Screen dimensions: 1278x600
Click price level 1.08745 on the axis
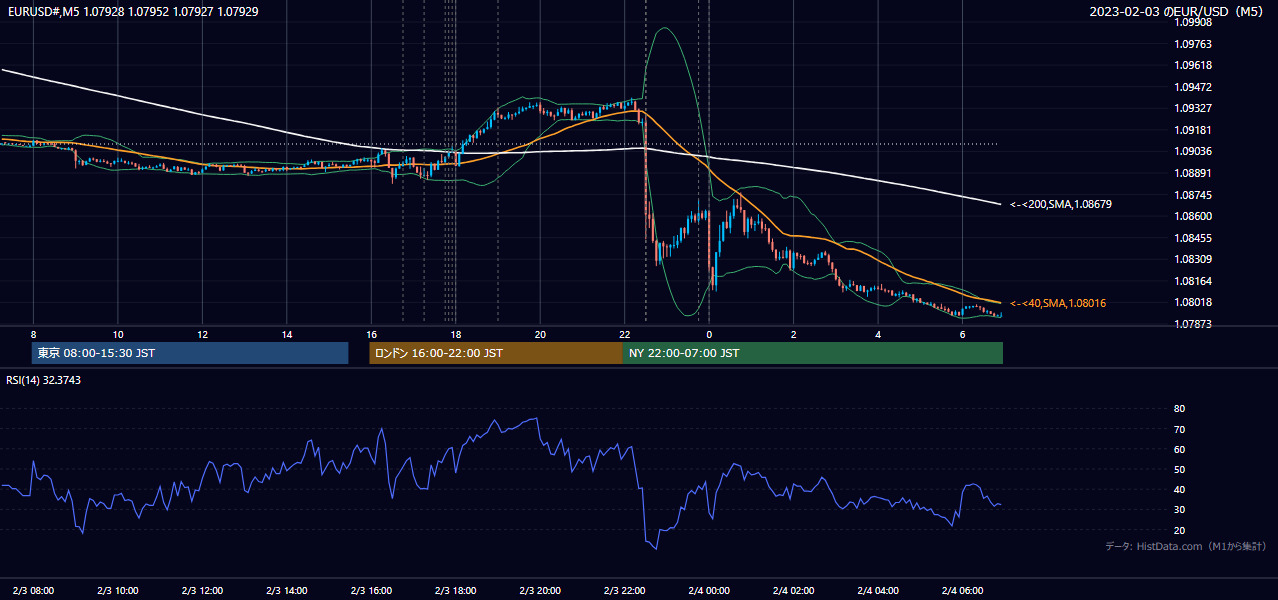pyautogui.click(x=1192, y=195)
